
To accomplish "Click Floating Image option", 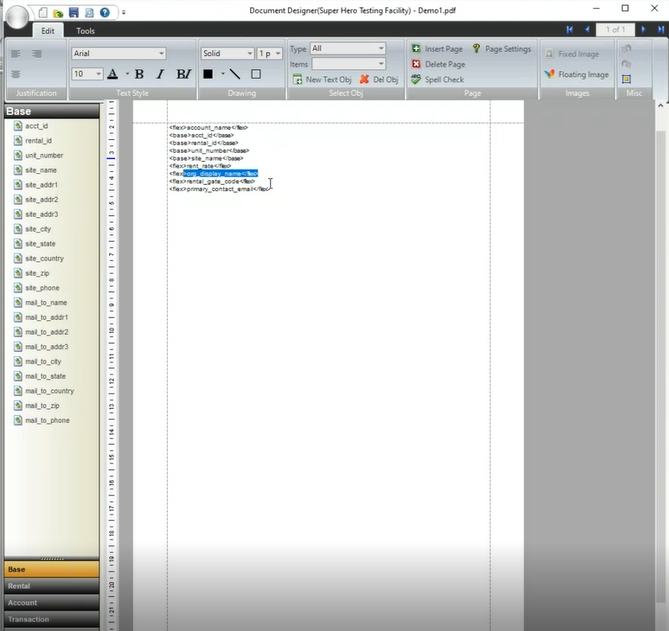I will tap(576, 75).
